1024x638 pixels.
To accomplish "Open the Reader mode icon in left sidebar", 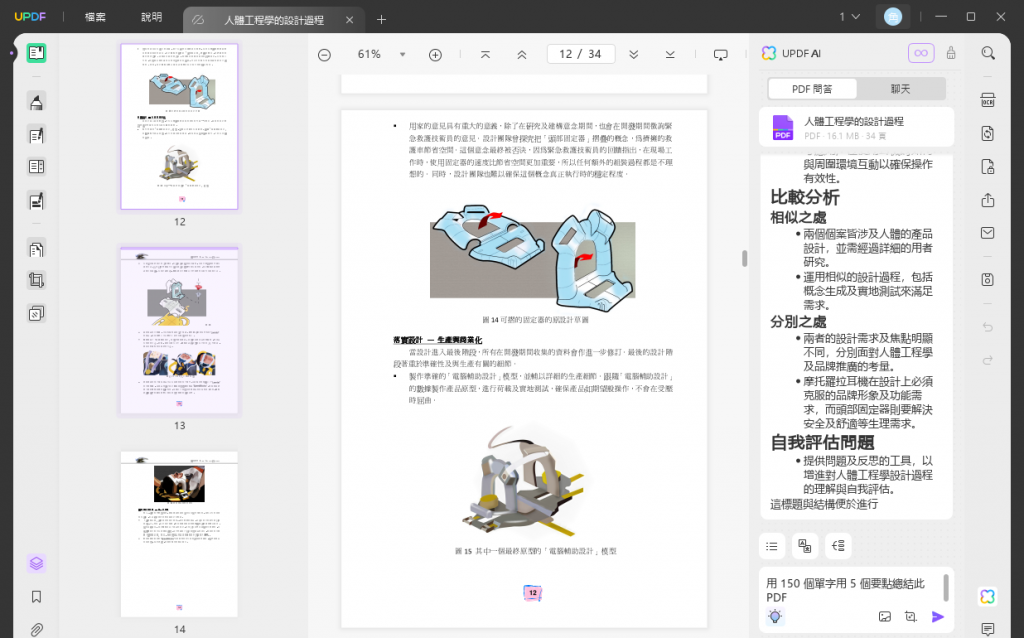I will (x=36, y=53).
